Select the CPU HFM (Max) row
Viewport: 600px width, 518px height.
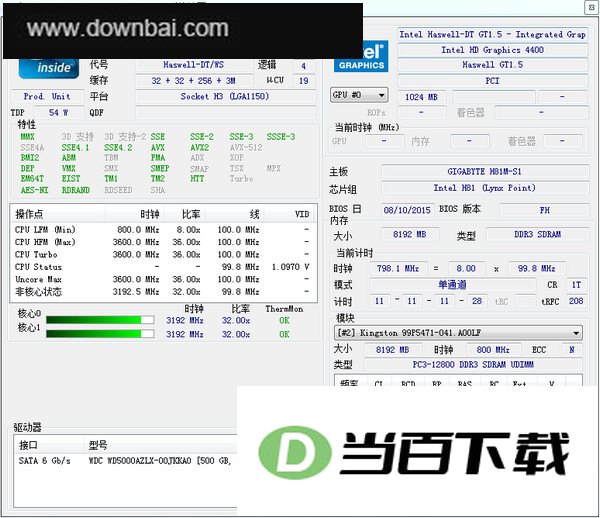tap(162, 242)
